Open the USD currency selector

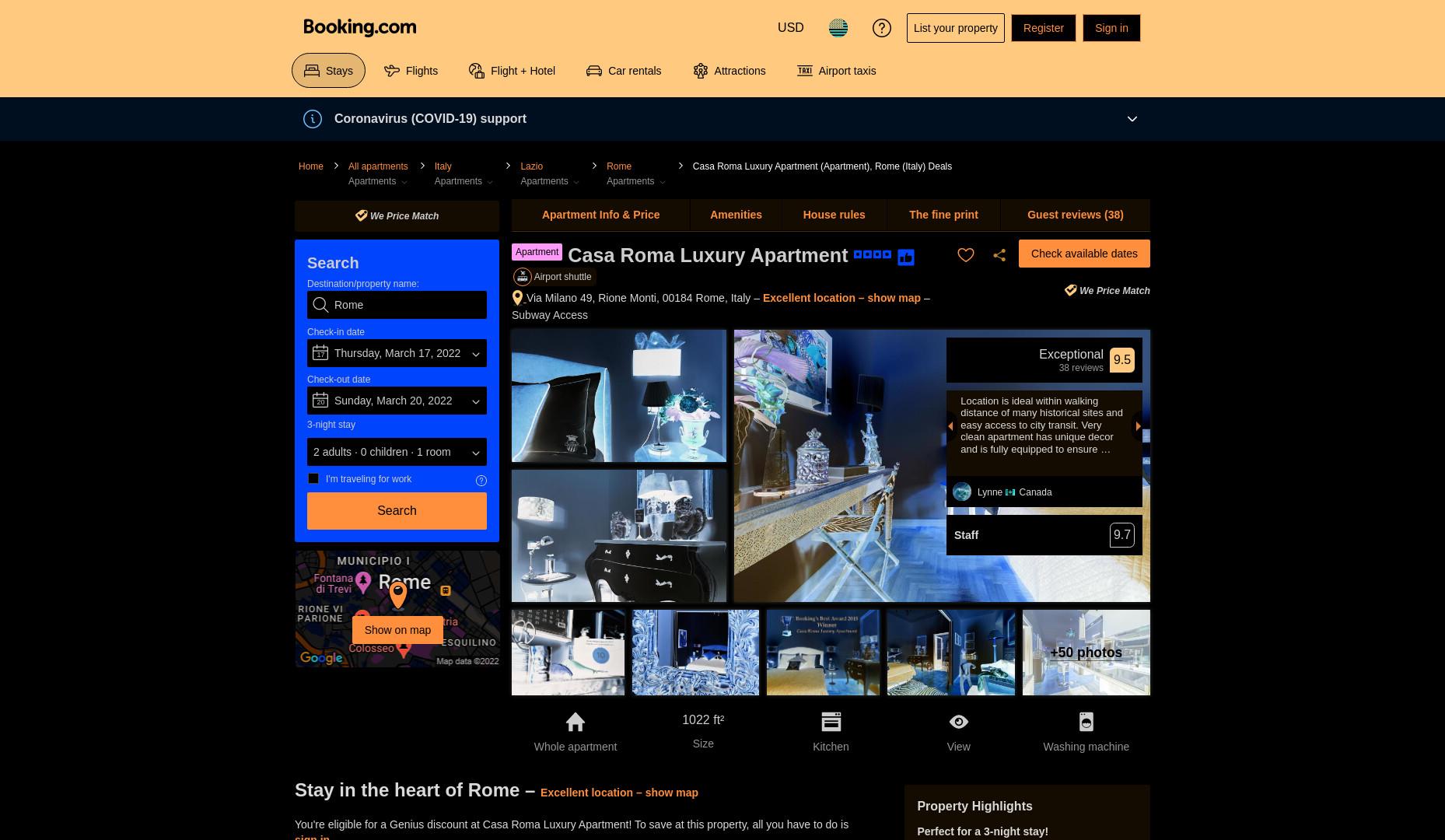[790, 28]
